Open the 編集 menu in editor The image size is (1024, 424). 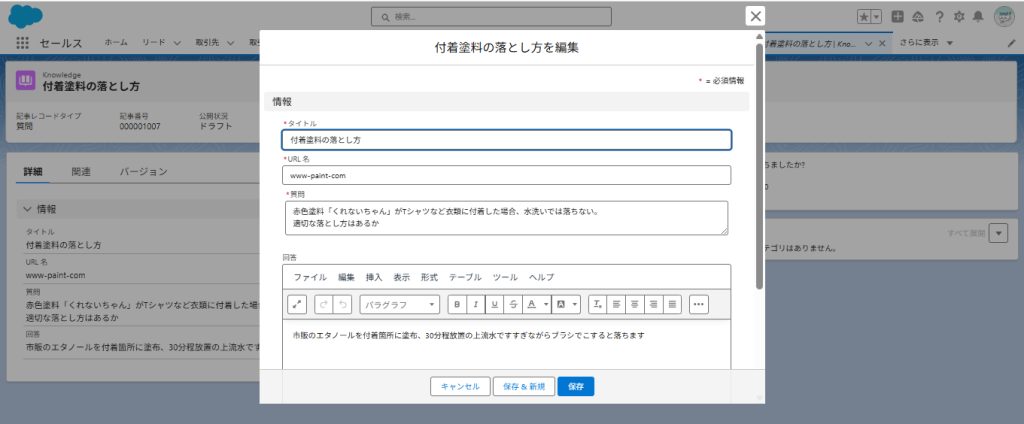pyautogui.click(x=346, y=277)
